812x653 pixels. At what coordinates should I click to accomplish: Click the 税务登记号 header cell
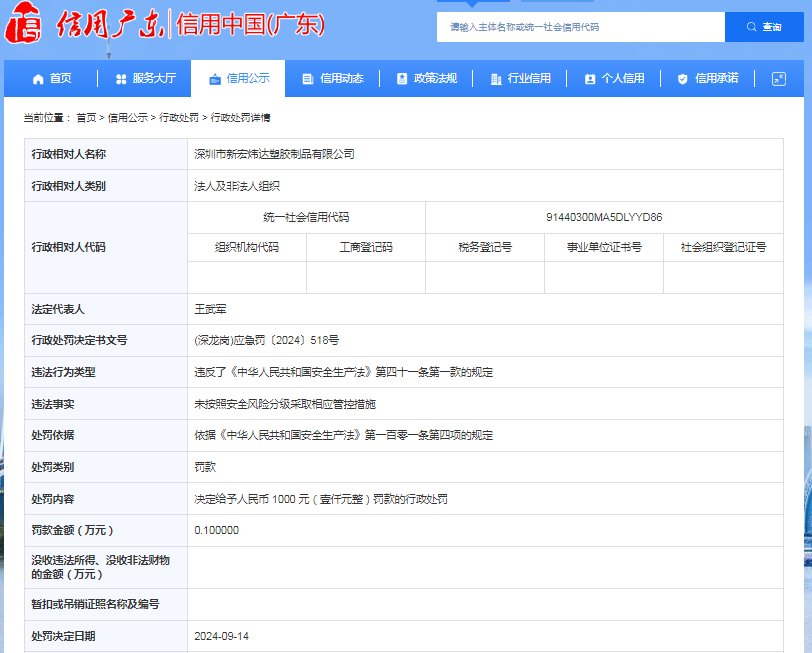point(485,247)
